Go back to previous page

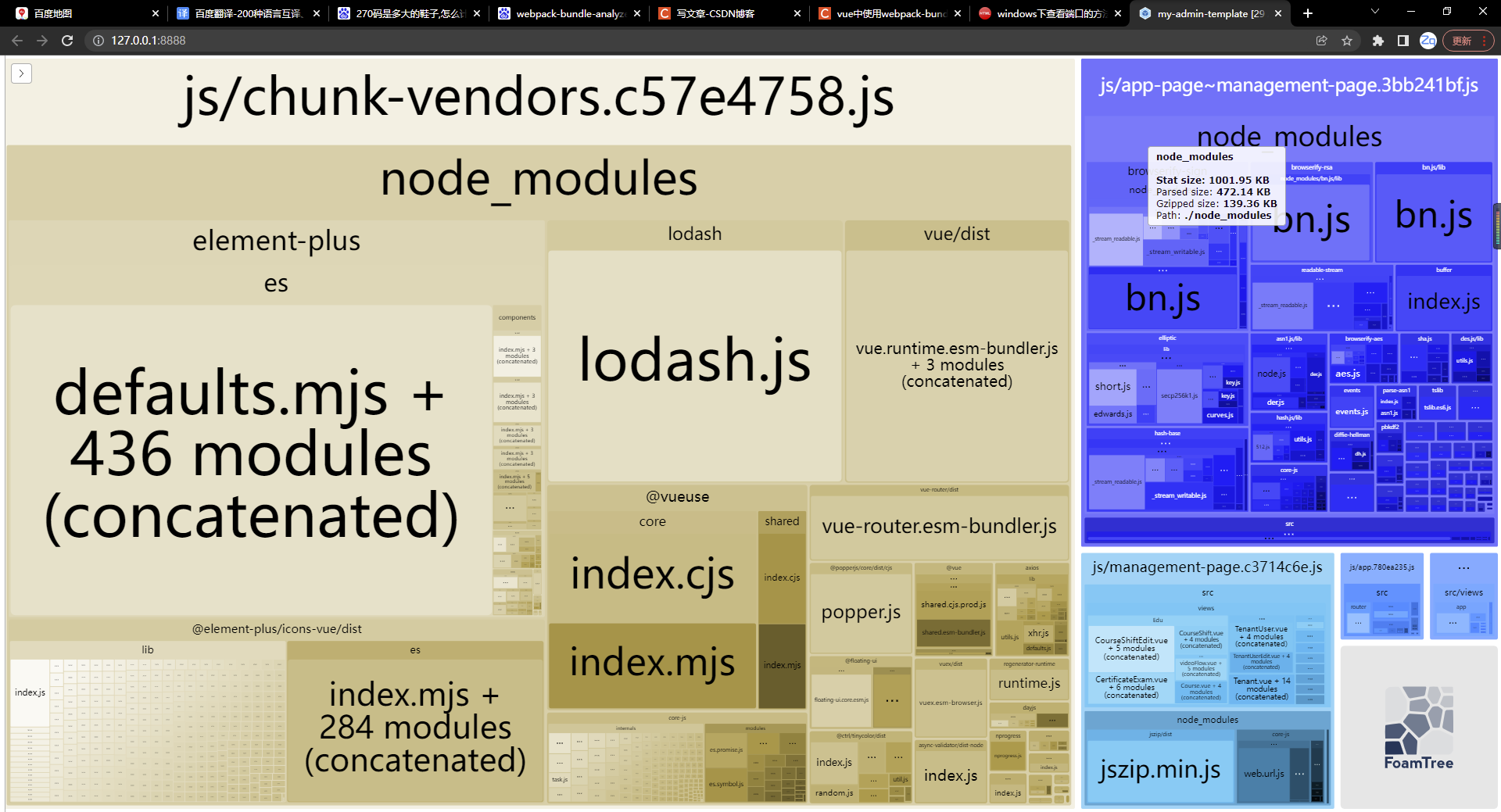pyautogui.click(x=17, y=41)
